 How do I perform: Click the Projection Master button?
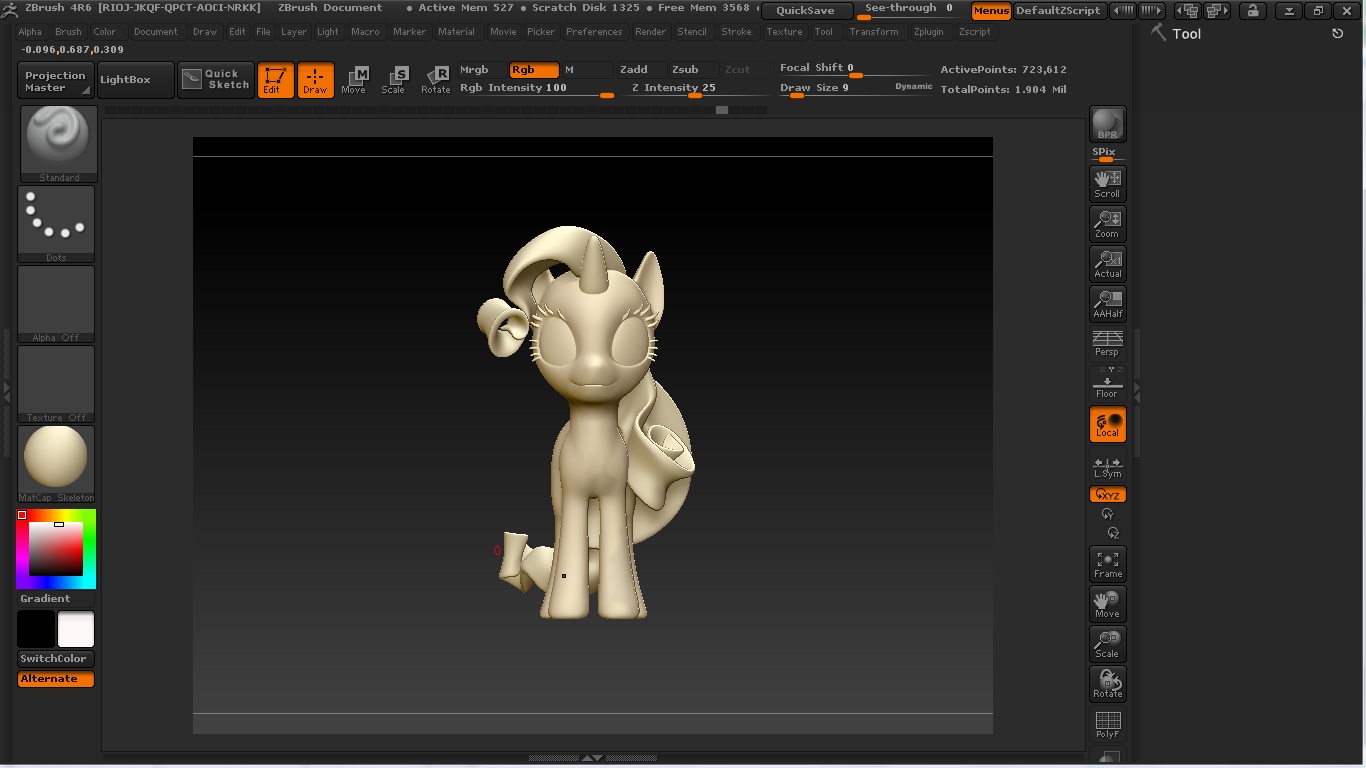tap(56, 80)
